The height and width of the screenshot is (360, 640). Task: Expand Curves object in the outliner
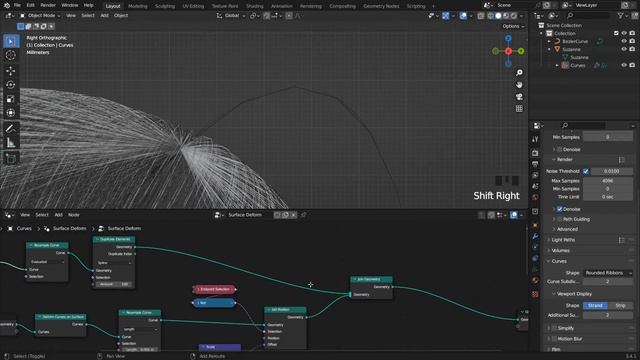tap(557, 65)
